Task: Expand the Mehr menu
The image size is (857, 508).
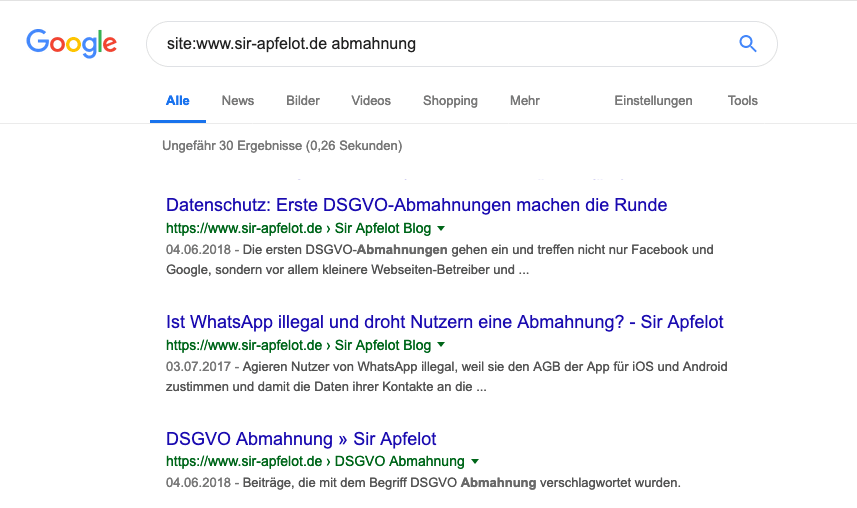Action: (x=525, y=101)
